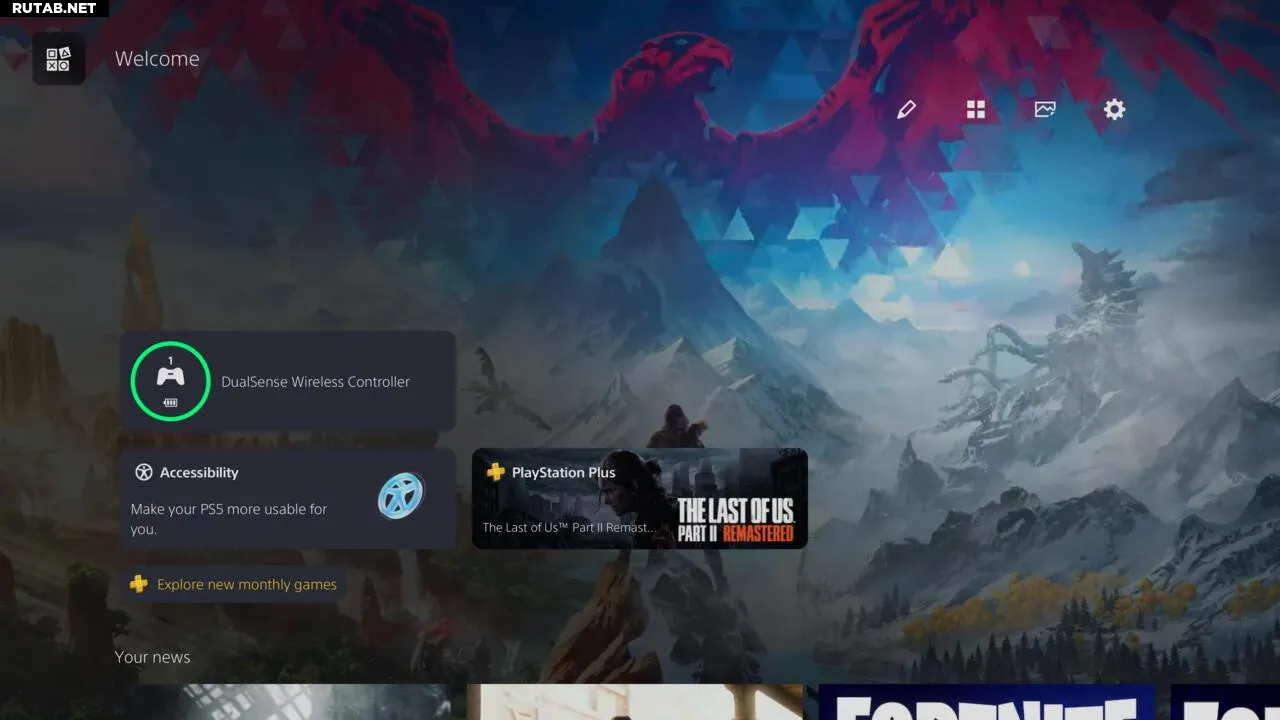The height and width of the screenshot is (720, 1280).
Task: Click the PlayStation Plus logo in widget
Action: pos(495,472)
